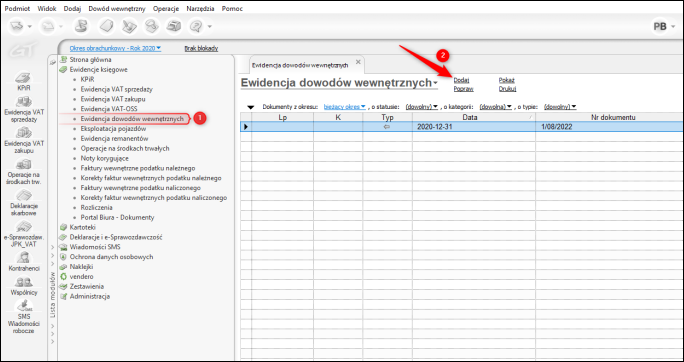Open 'bieżący okres' period filter dropdown
This screenshot has height=362, width=684.
[x=345, y=106]
